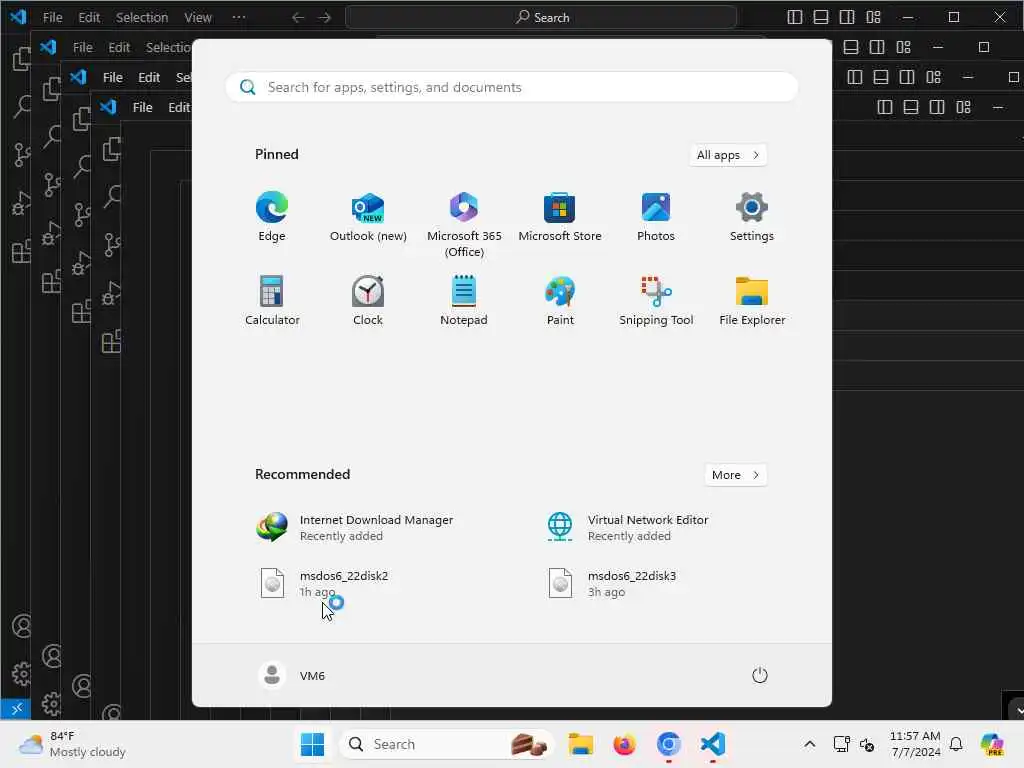Viewport: 1024px width, 768px height.
Task: Show hidden system tray icons
Action: point(809,744)
